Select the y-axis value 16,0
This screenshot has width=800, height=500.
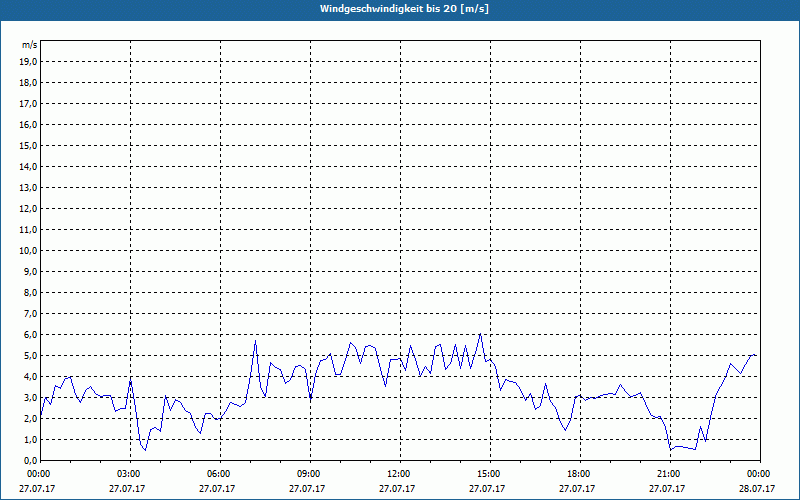click(28, 124)
